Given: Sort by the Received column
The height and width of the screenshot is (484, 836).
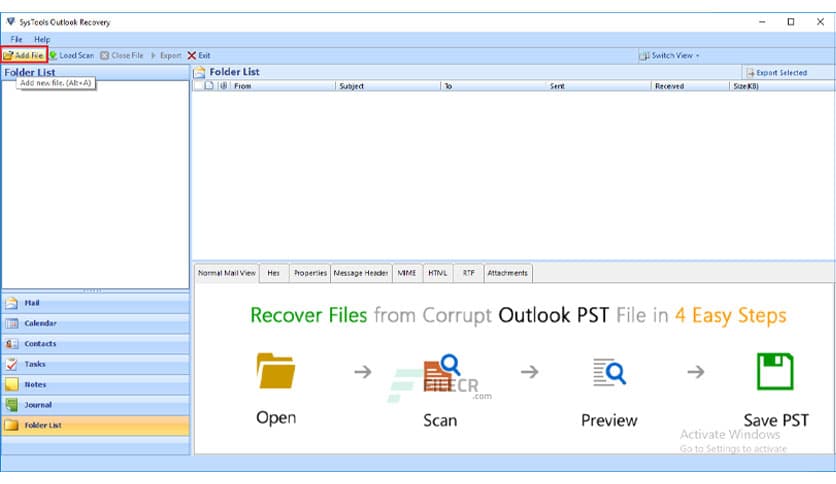Looking at the screenshot, I should click(690, 86).
